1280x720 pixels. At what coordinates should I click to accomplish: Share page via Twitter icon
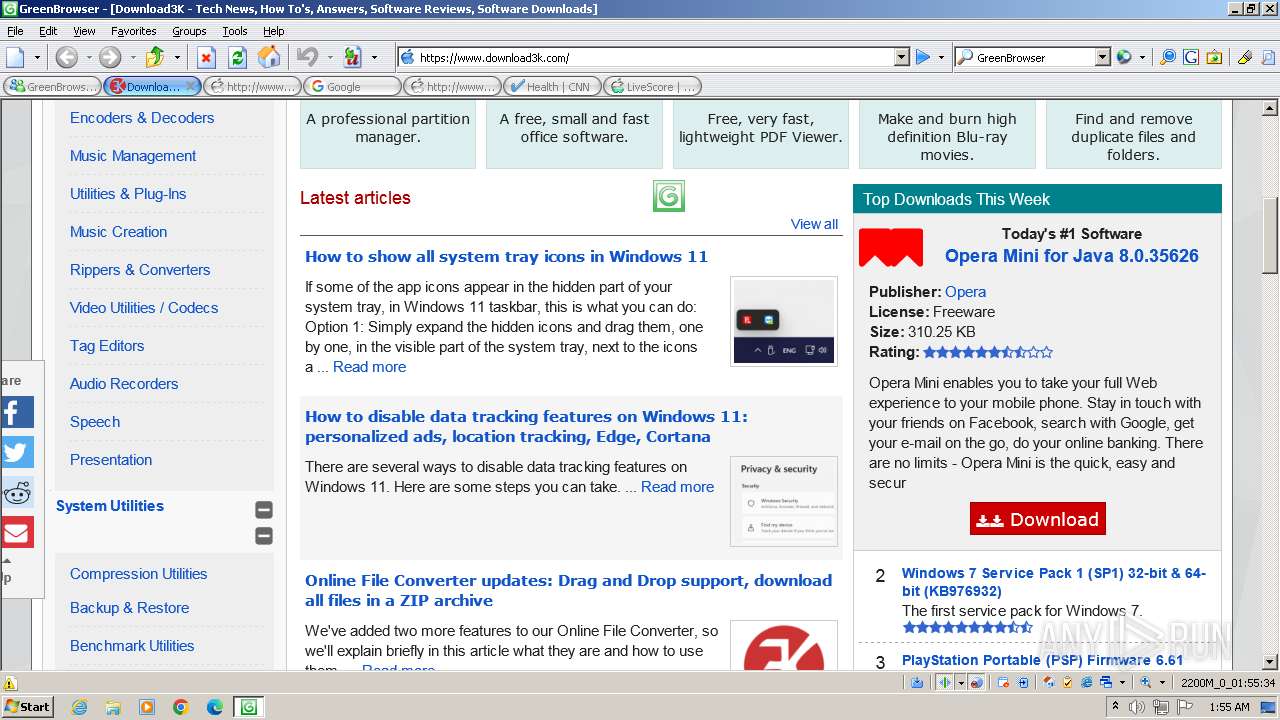17,452
